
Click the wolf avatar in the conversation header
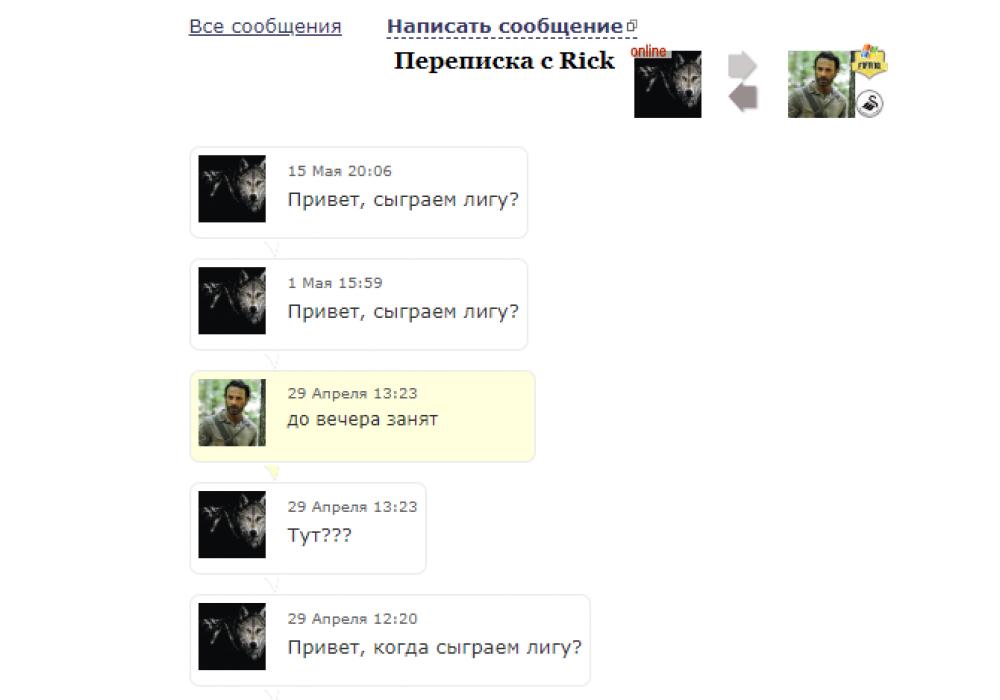tap(668, 84)
